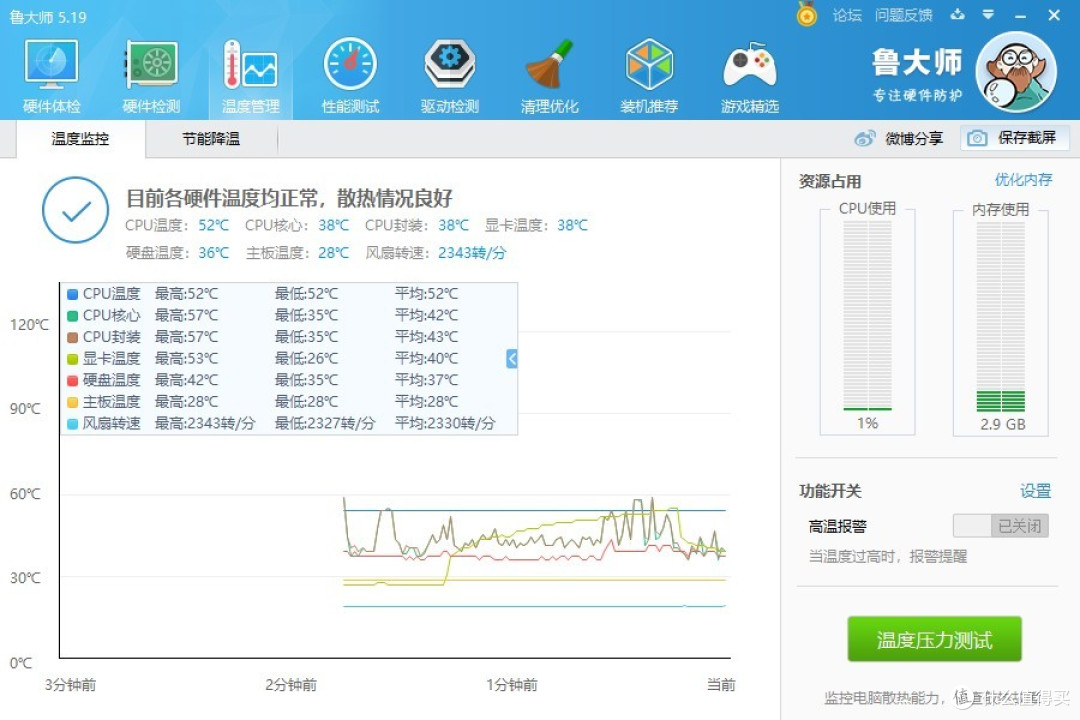
Task: Click CPU封装 brown legend swatch
Action: click(72, 337)
